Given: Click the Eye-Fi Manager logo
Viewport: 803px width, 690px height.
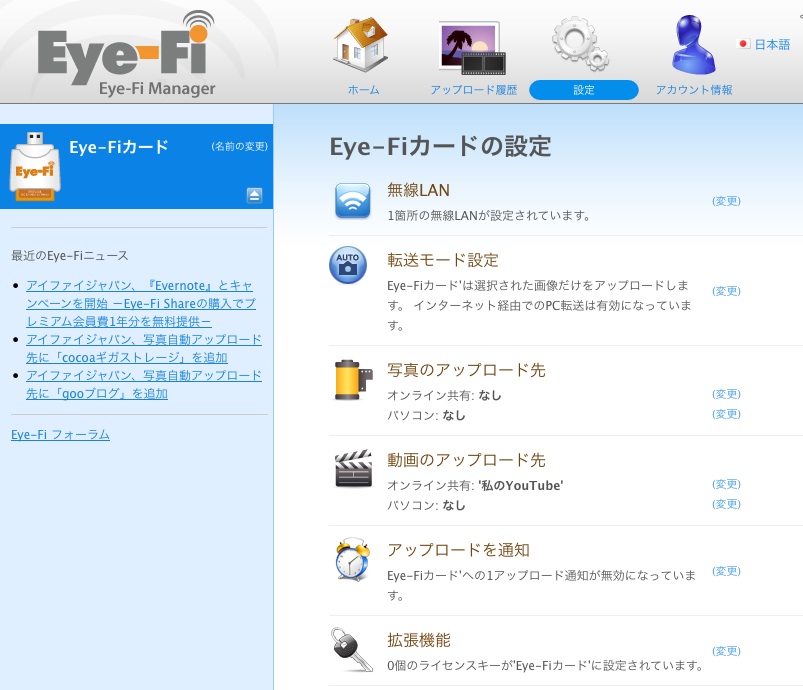Looking at the screenshot, I should tap(126, 54).
